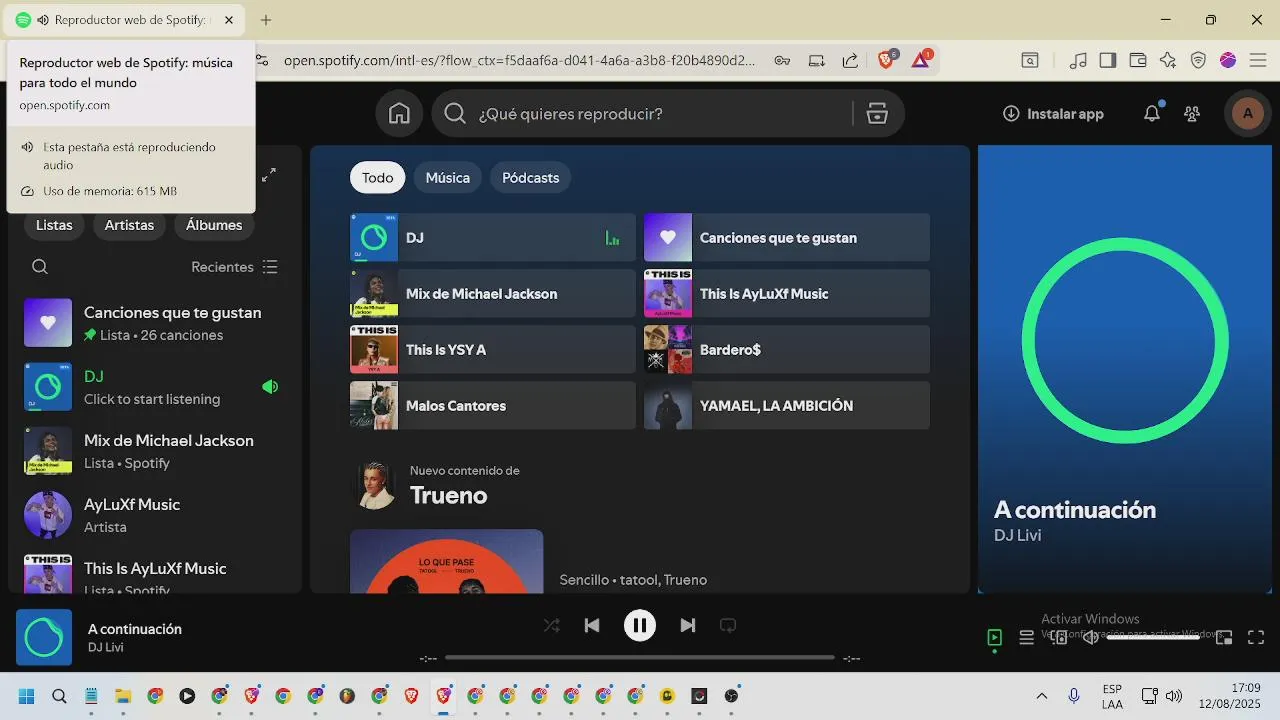Image resolution: width=1280 pixels, height=720 pixels.
Task: Adjust the volume slider
Action: point(1153,638)
